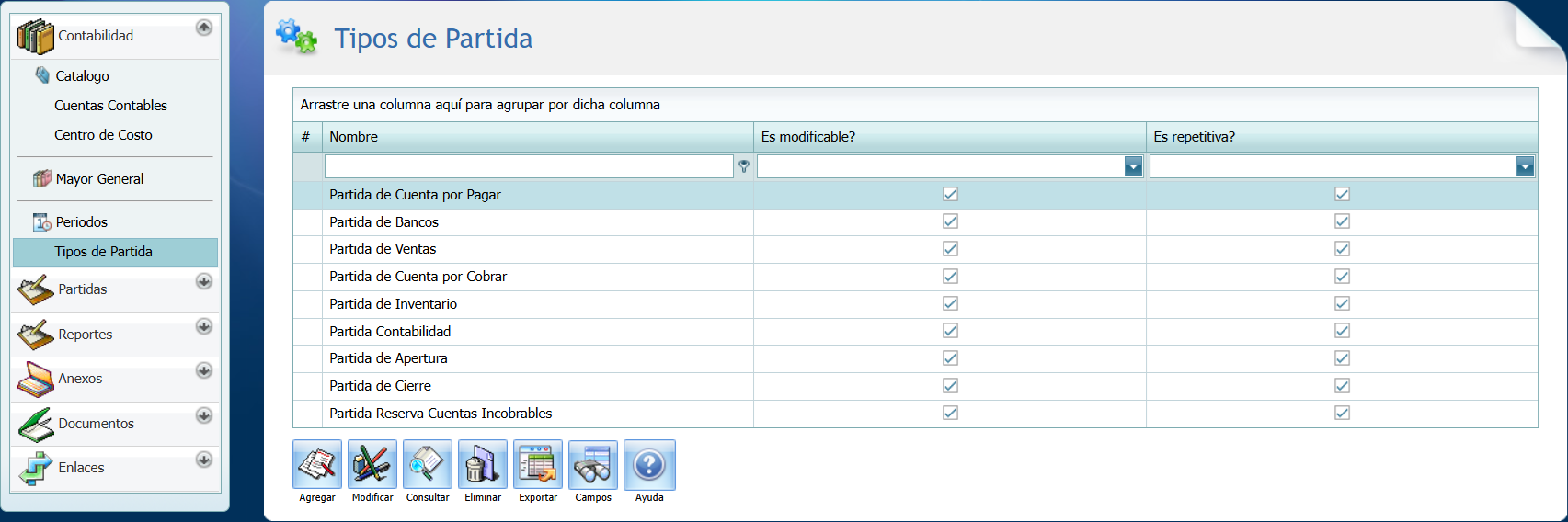This screenshot has height=522, width=1568.
Task: Click the Reportes section icon
Action: [x=35, y=335]
